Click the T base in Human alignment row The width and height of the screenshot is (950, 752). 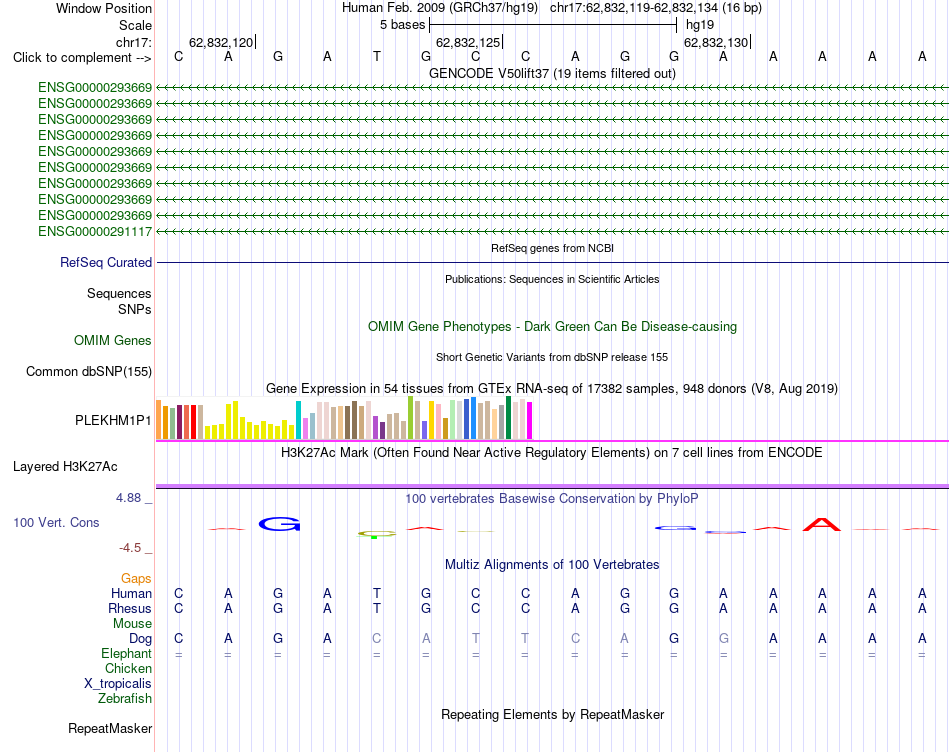pos(377,593)
